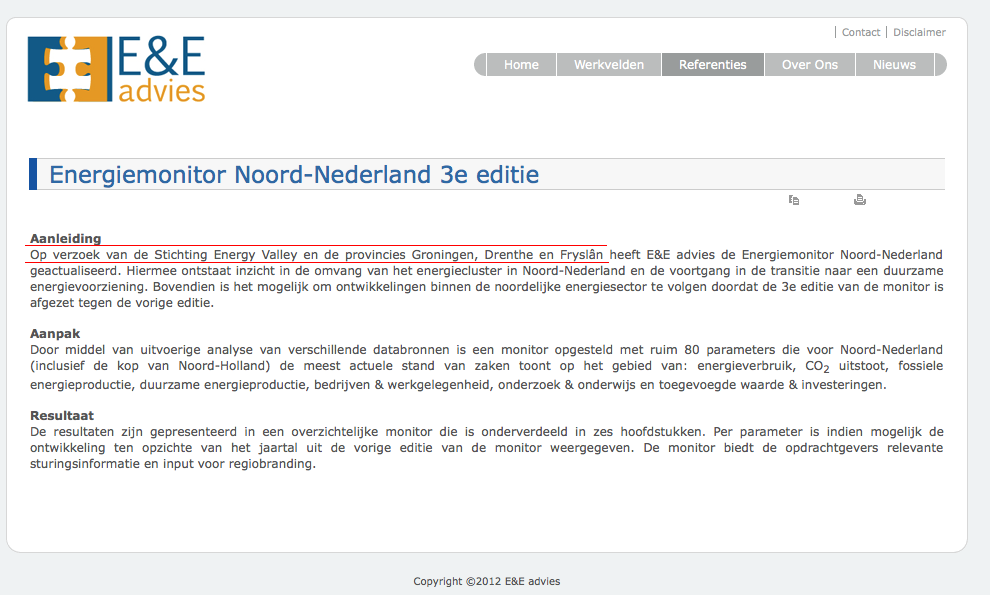The image size is (990, 595).
Task: Go to the Home menu item
Action: pos(521,65)
